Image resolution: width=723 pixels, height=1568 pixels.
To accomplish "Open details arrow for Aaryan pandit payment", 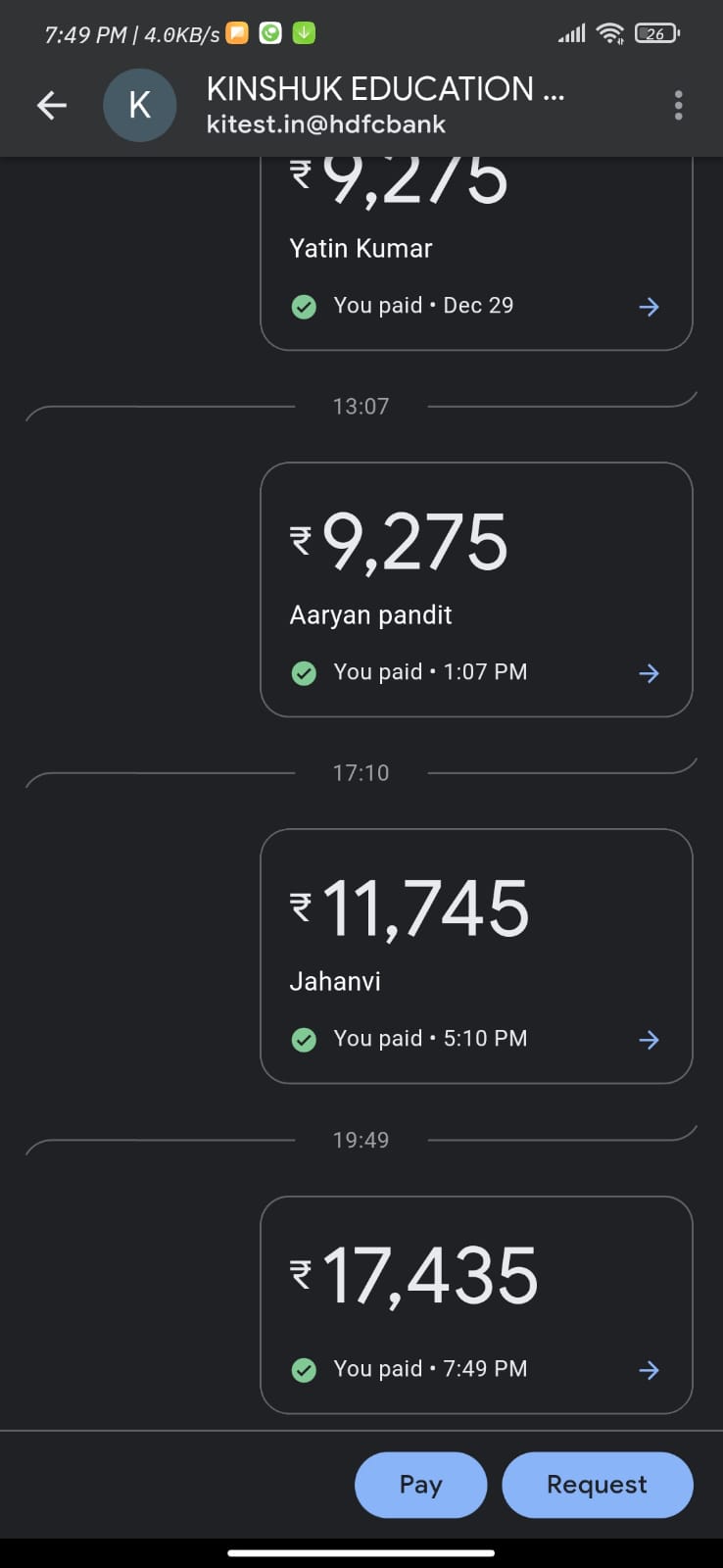I will pyautogui.click(x=649, y=673).
